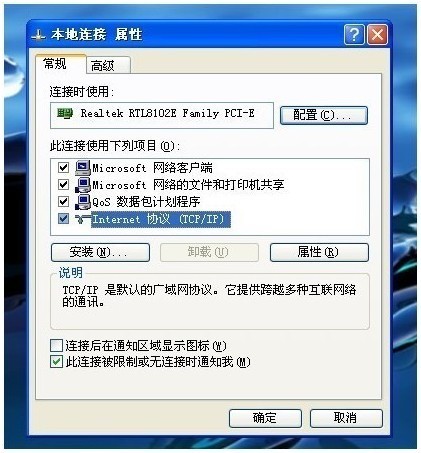Click the 属性(R) button

coord(319,252)
